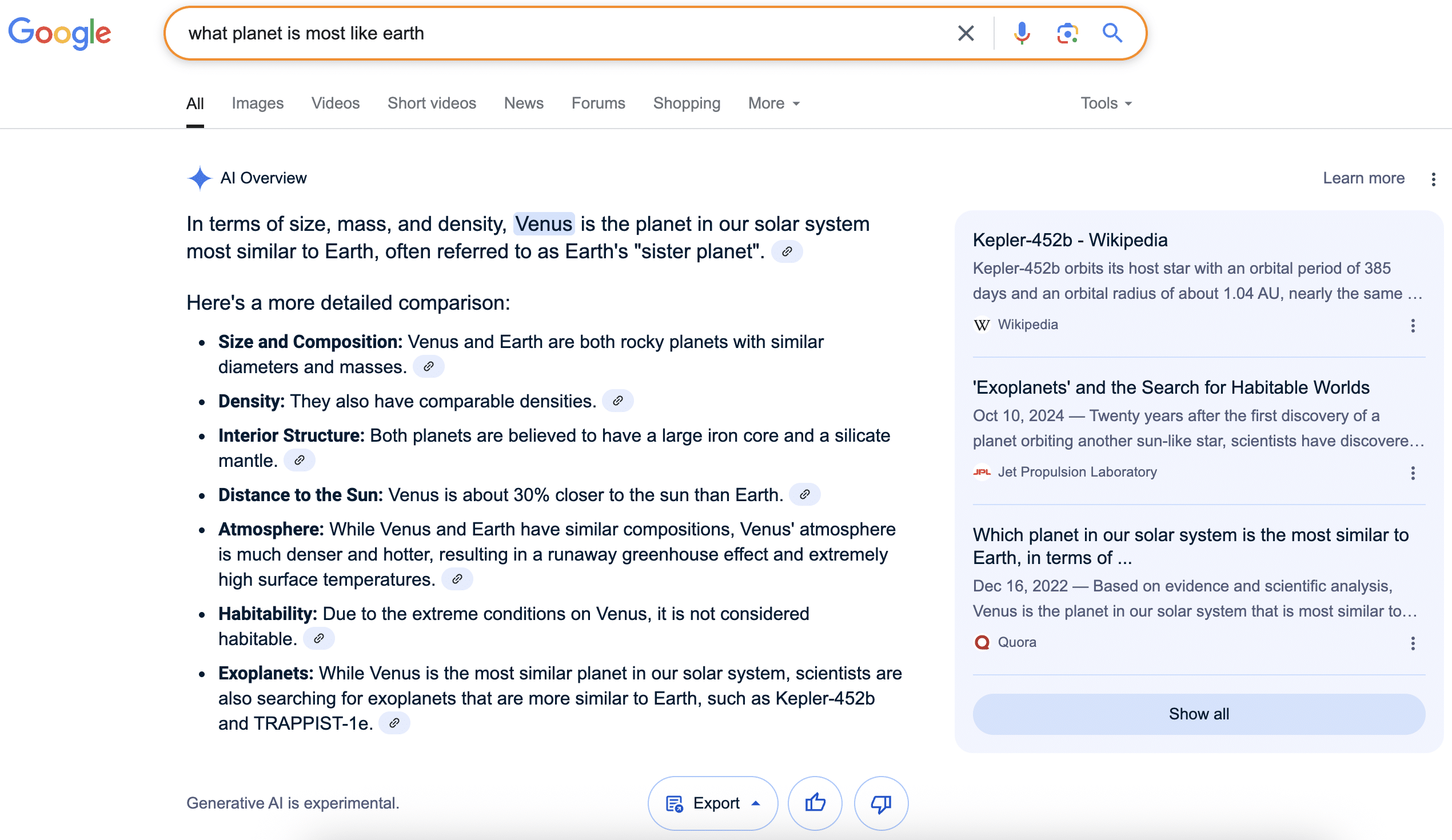Give thumbs up feedback on AI Overview
The image size is (1452, 840).
tap(815, 803)
